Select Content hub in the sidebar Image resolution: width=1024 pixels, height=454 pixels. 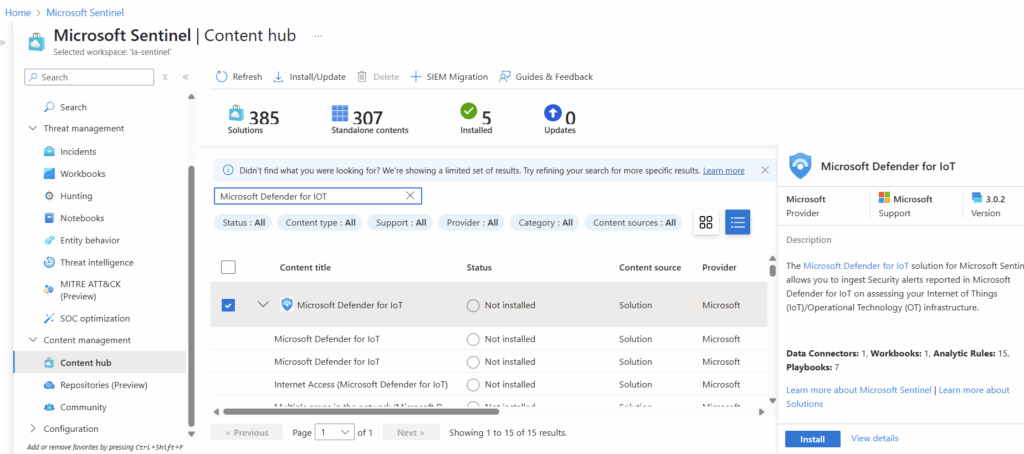click(x=99, y=363)
